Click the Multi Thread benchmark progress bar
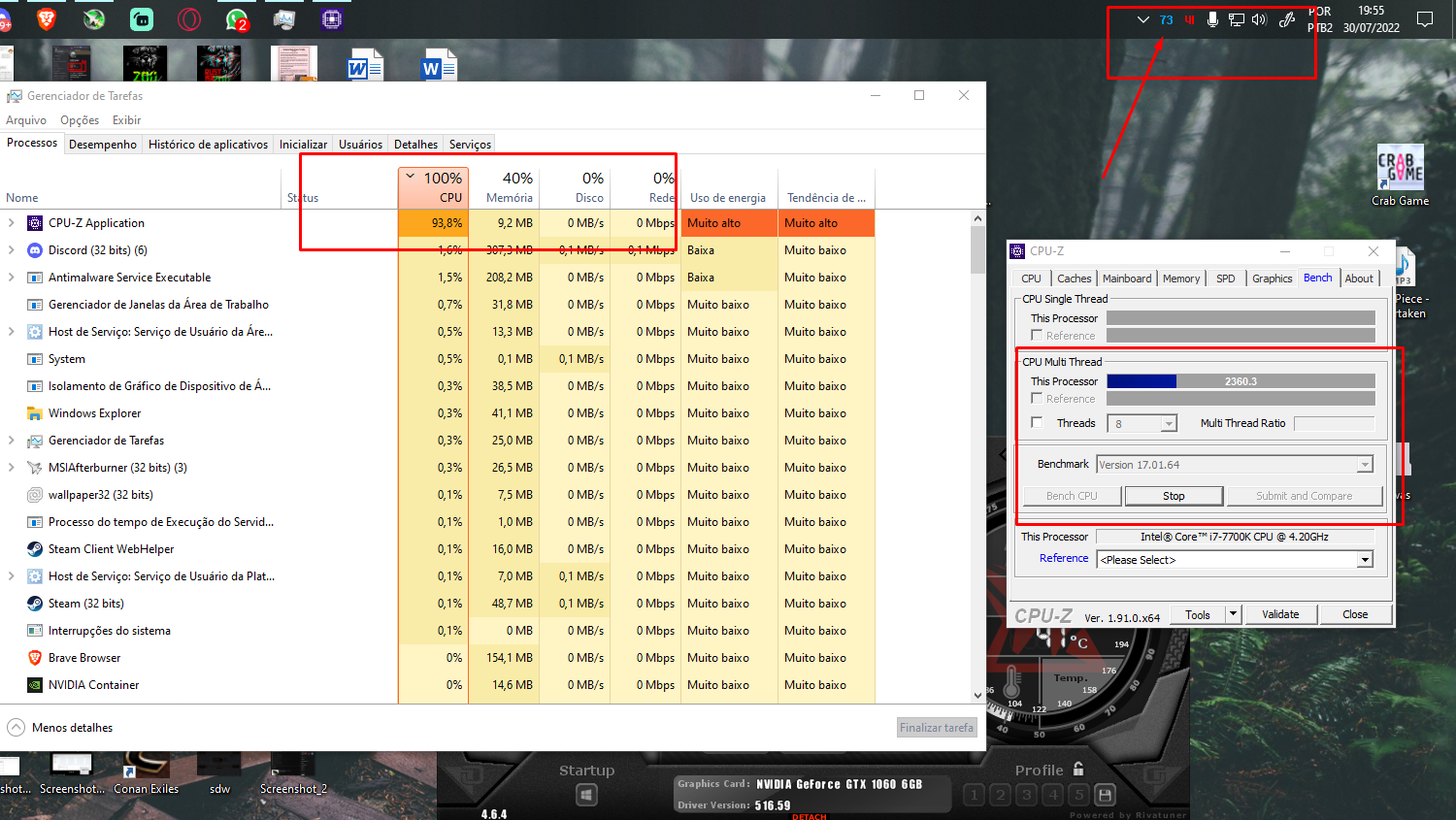The width and height of the screenshot is (1456, 820). click(1241, 381)
